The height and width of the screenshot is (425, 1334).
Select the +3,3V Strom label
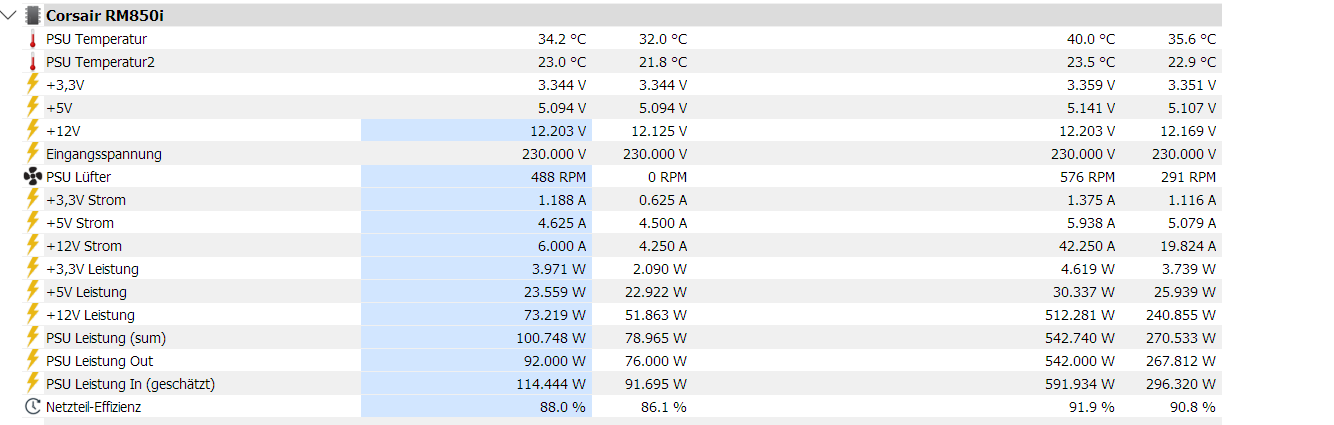point(86,200)
